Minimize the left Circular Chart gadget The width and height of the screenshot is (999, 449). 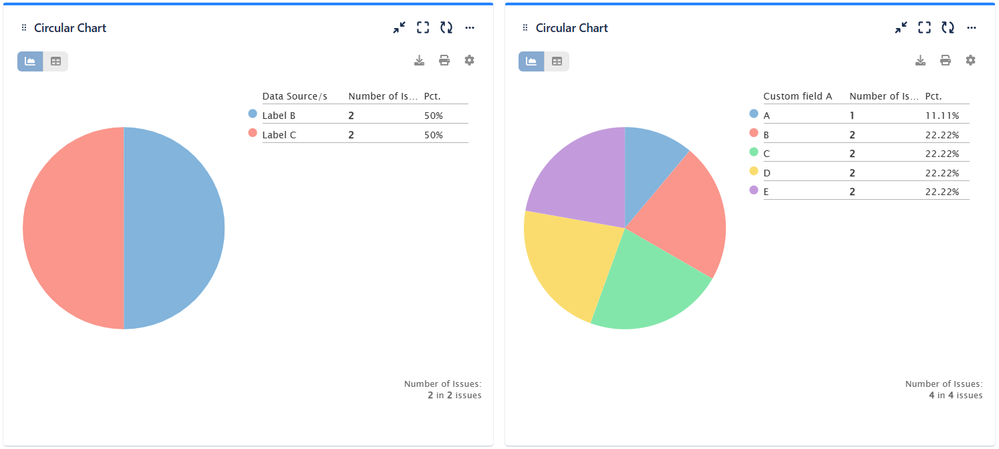[399, 27]
